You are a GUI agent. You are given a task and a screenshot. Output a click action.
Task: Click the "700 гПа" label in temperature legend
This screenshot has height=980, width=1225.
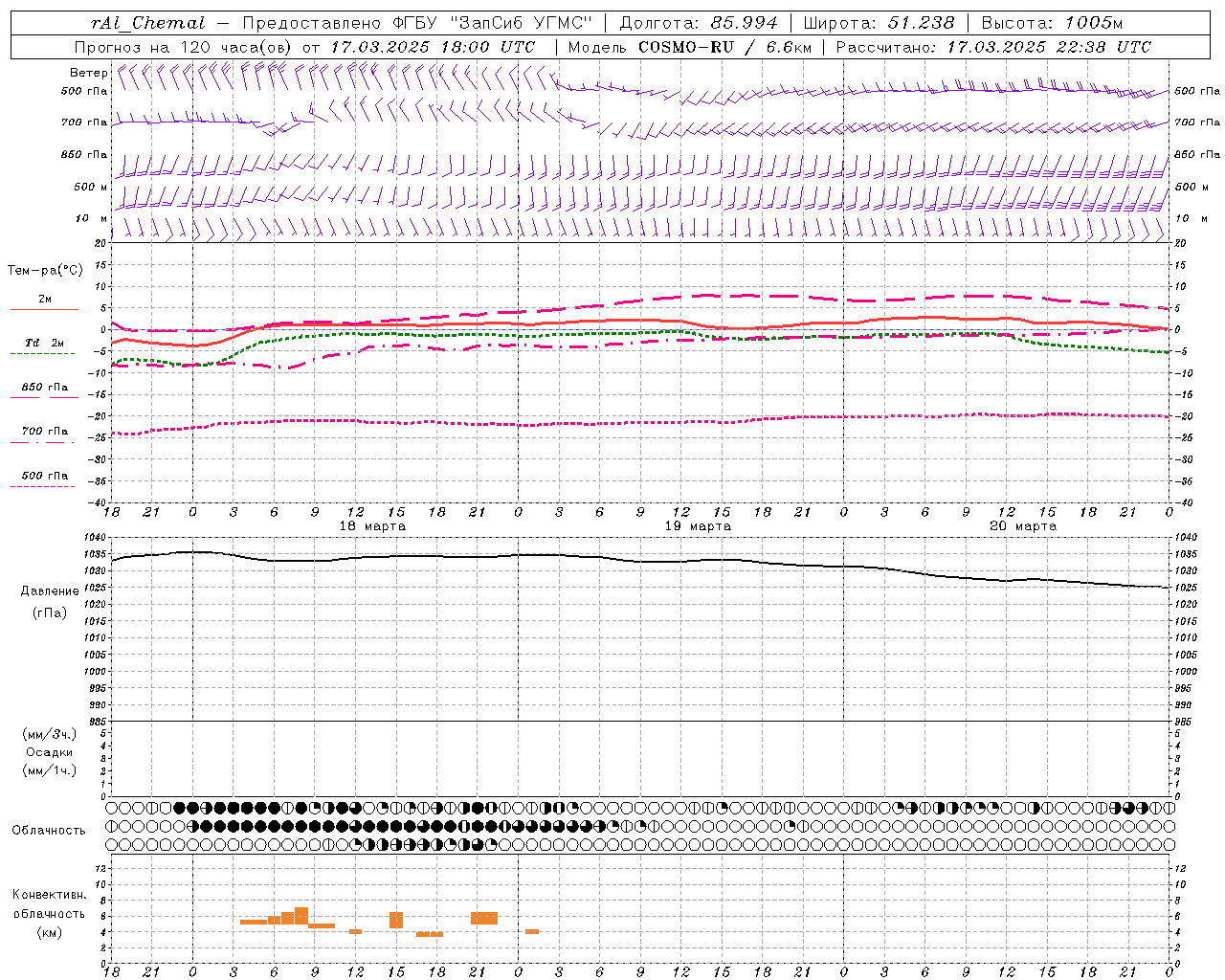click(45, 432)
